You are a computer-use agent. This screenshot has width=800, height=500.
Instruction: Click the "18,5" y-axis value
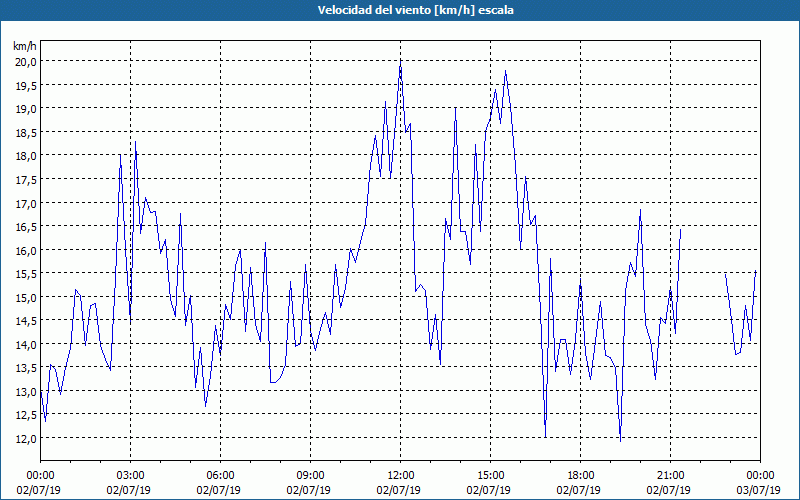pos(27,133)
